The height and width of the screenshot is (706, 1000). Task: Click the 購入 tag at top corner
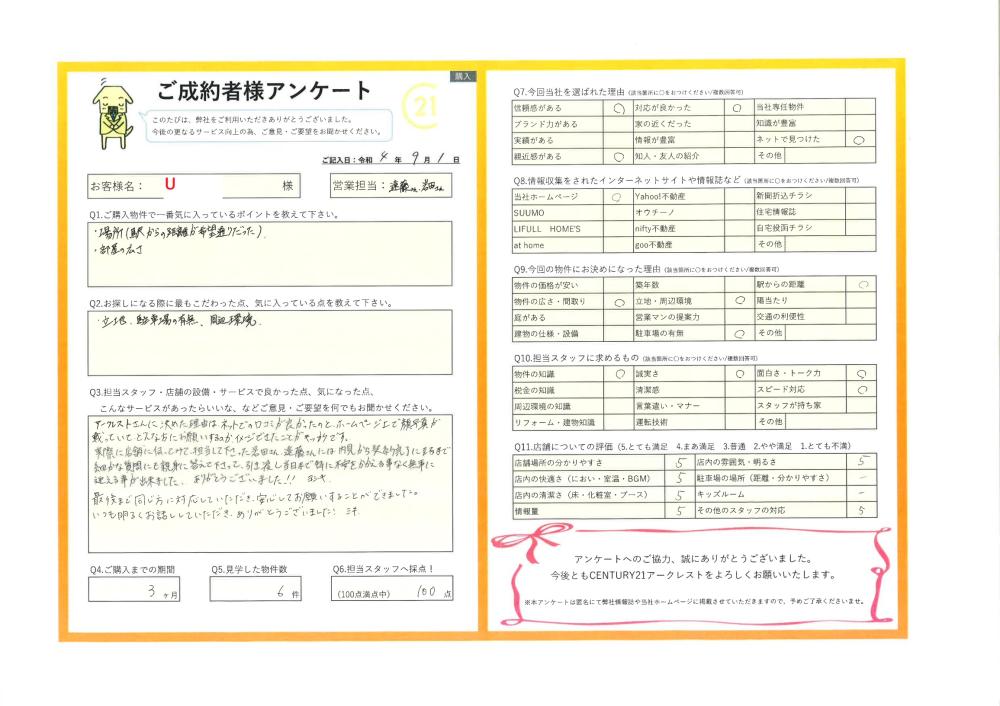click(x=461, y=76)
